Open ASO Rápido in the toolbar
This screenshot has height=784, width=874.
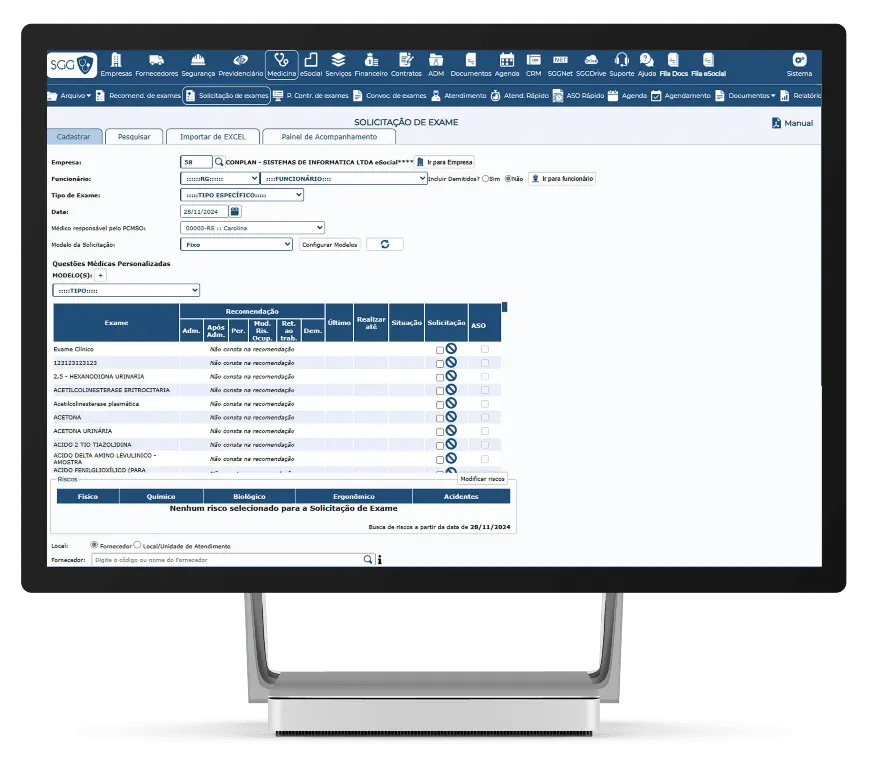tap(578, 96)
